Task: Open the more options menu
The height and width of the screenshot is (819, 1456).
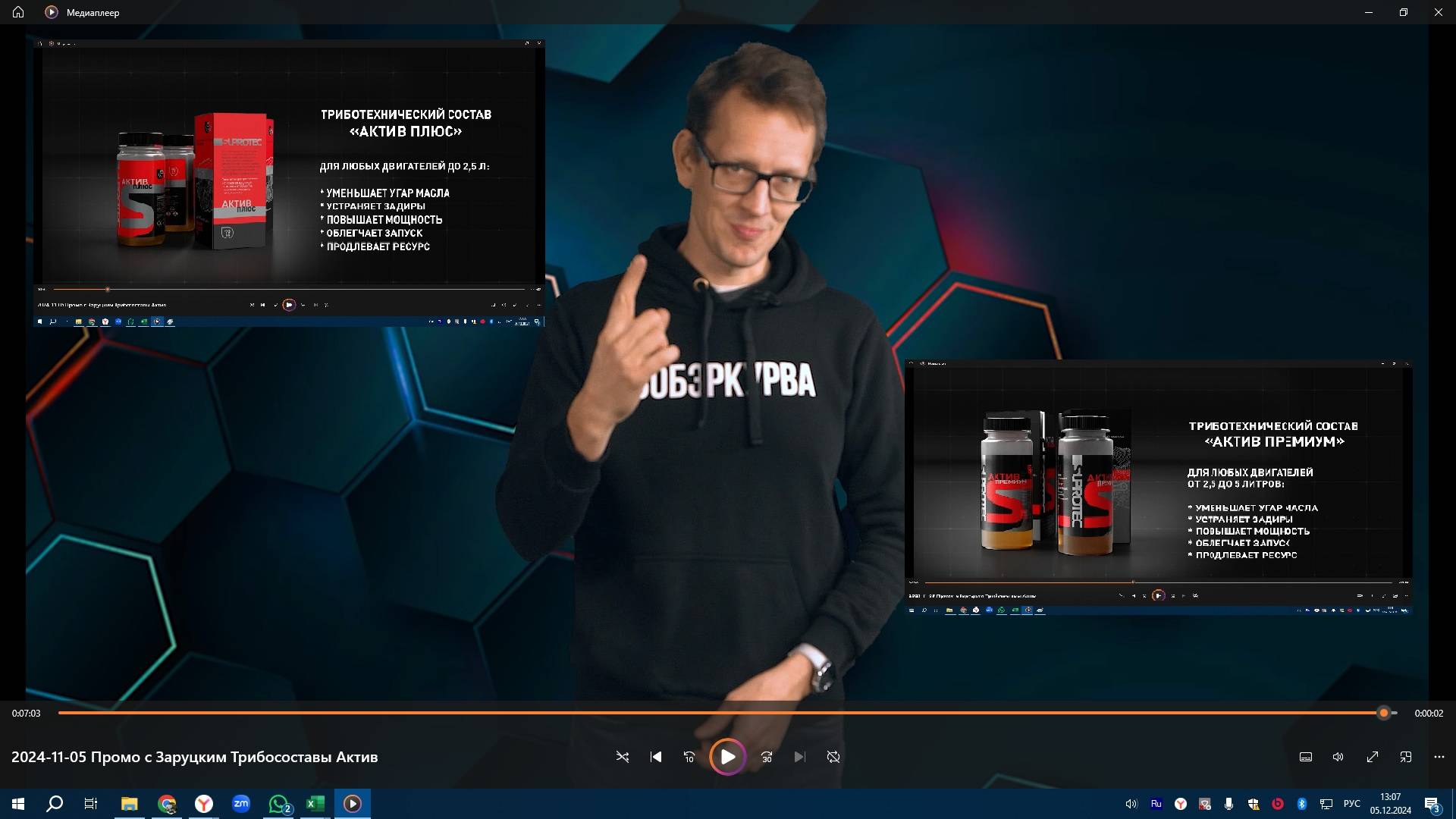Action: 1439,757
